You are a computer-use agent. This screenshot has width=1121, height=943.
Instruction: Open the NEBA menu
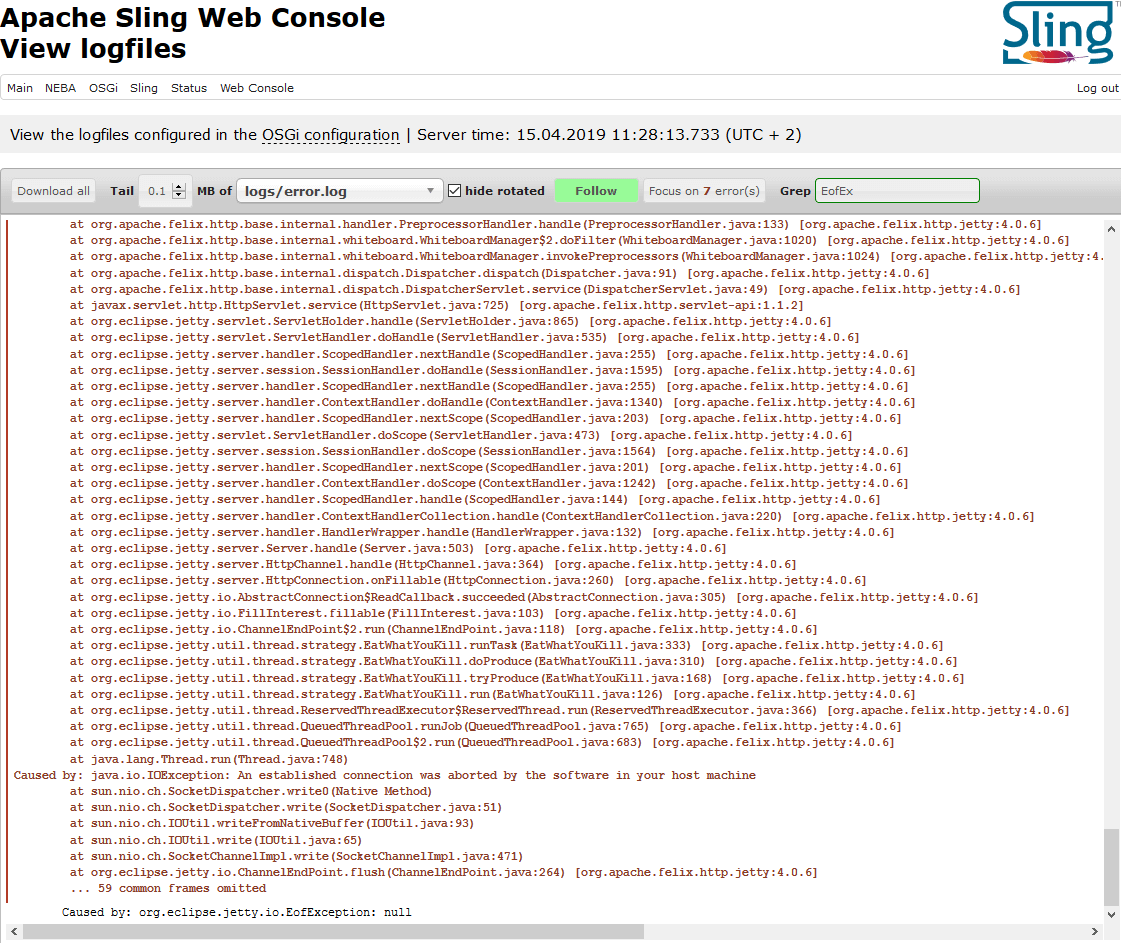60,88
